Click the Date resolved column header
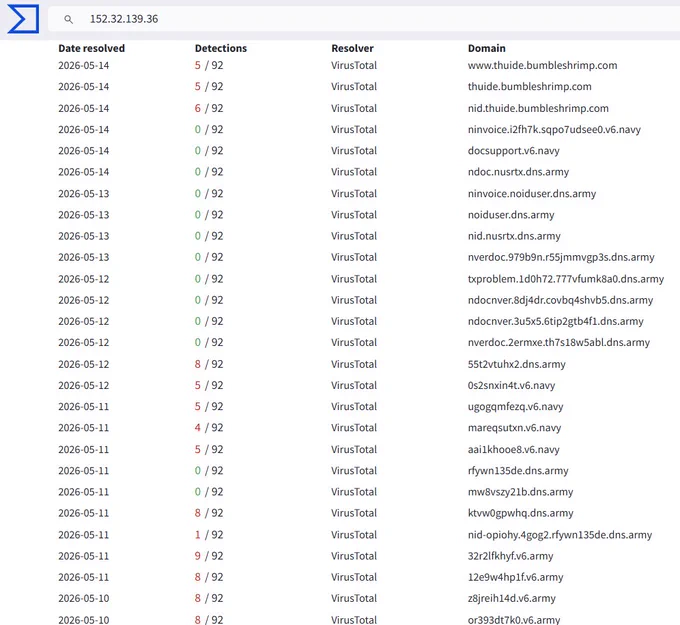This screenshot has width=680, height=625. (x=92, y=48)
